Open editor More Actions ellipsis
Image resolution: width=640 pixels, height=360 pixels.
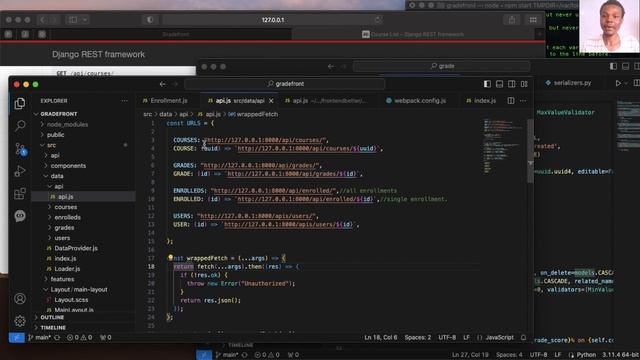click(523, 100)
